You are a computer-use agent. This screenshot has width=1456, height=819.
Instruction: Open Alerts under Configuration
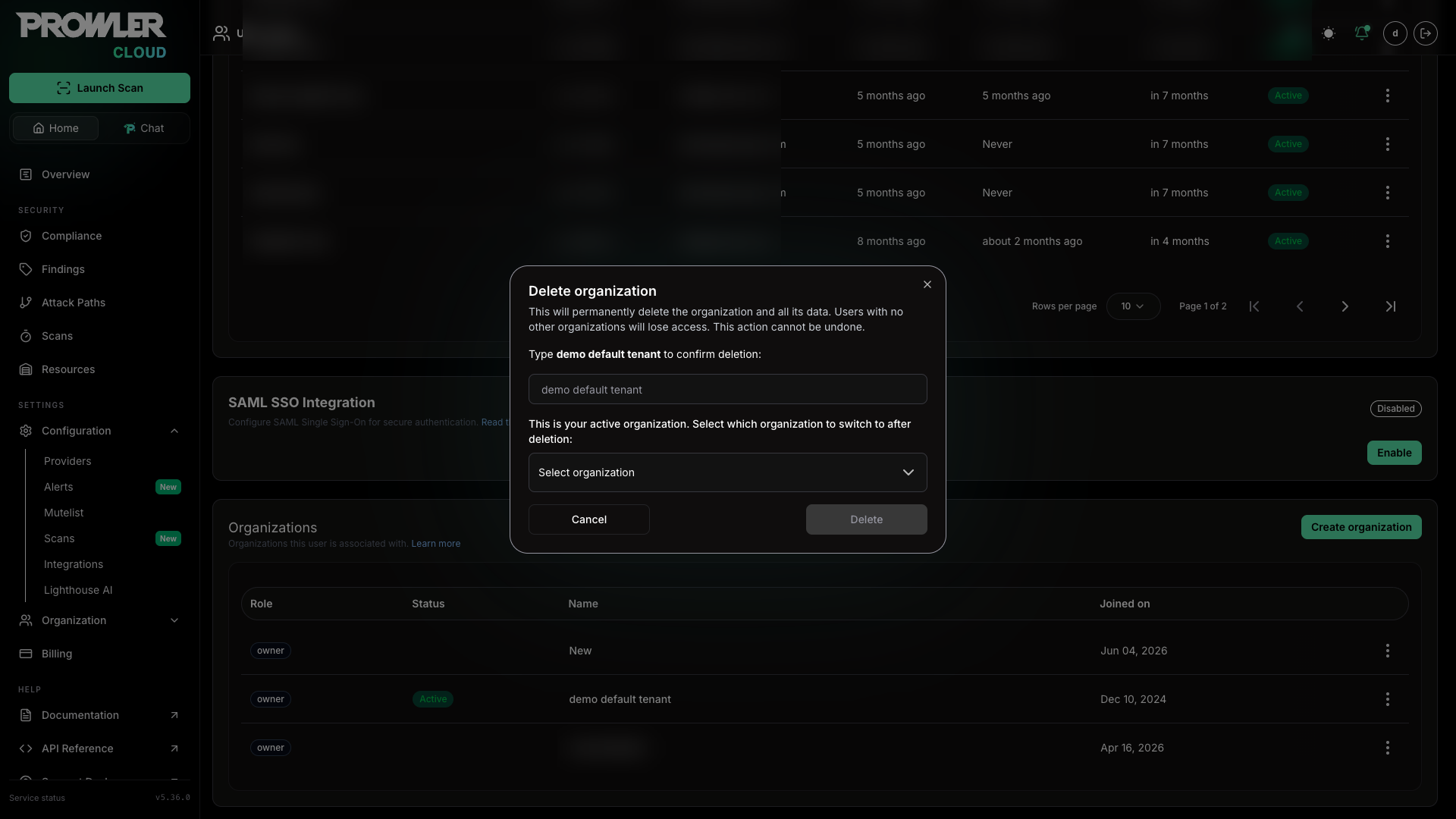tap(58, 487)
